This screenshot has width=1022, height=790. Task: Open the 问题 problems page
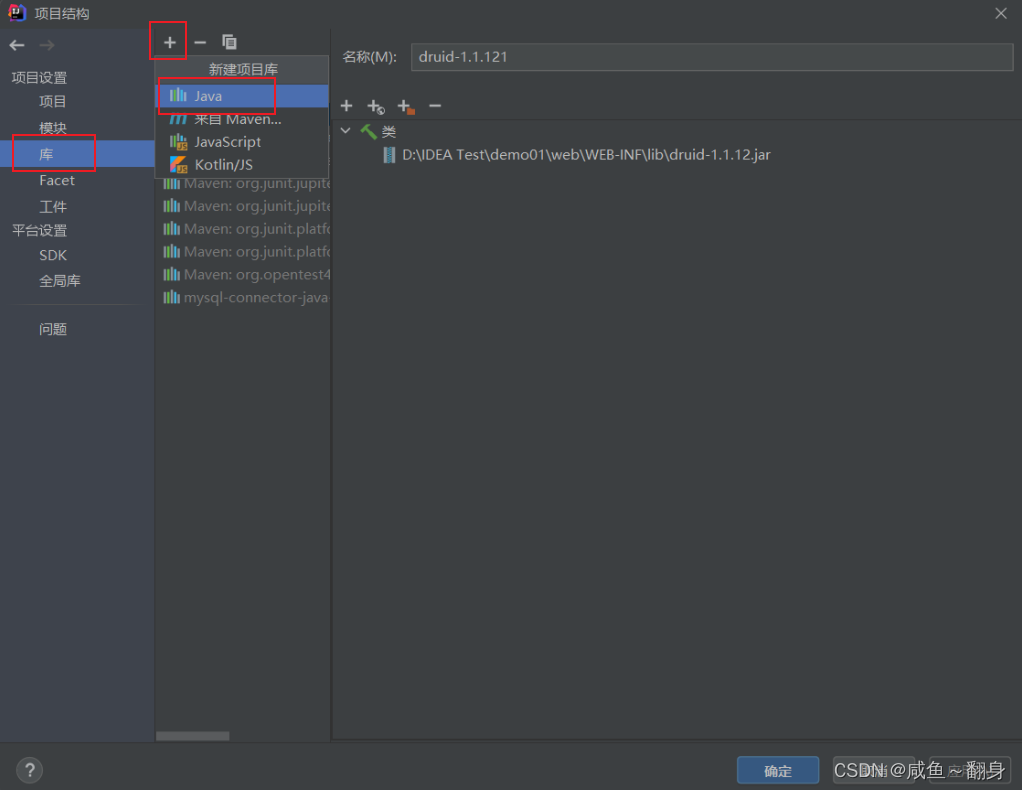click(52, 329)
